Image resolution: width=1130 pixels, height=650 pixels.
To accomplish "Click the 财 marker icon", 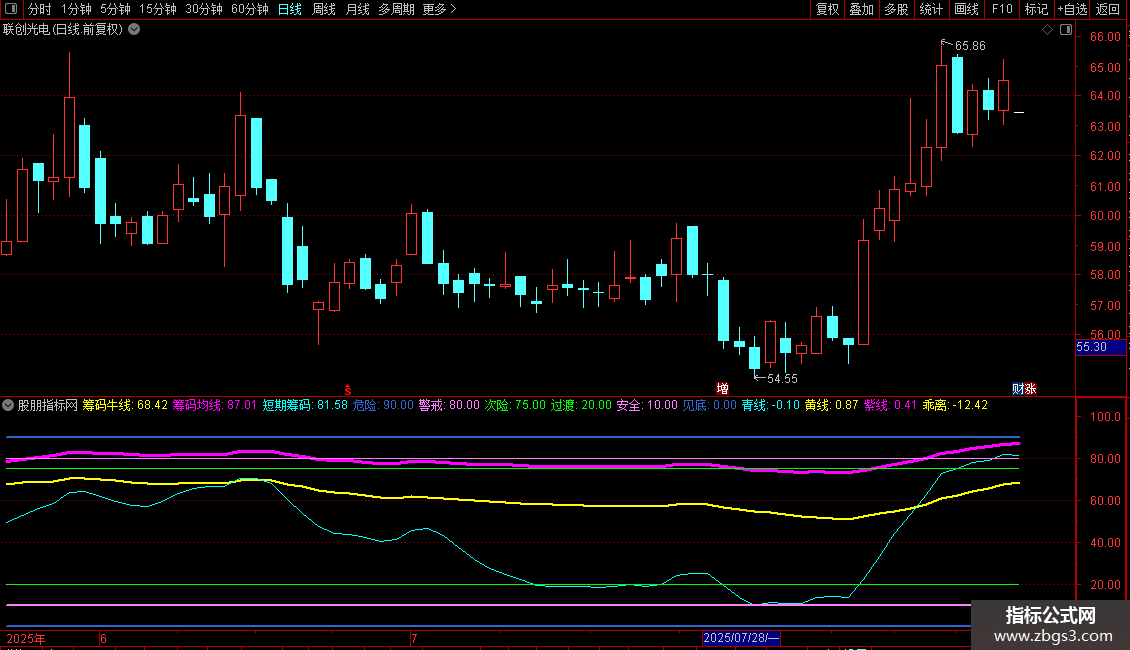I will click(x=1018, y=388).
